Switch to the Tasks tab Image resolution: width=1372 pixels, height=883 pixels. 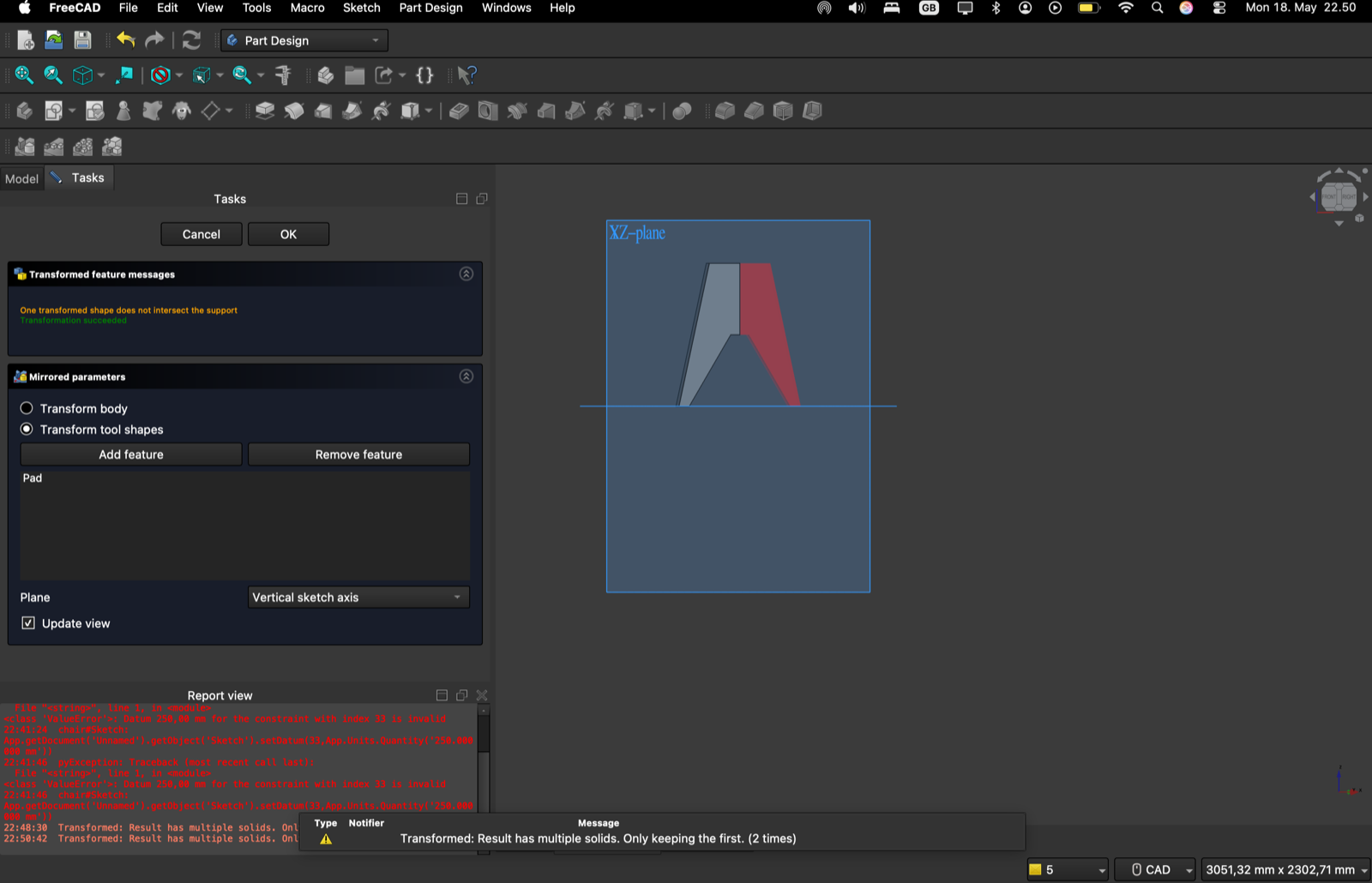coord(78,177)
